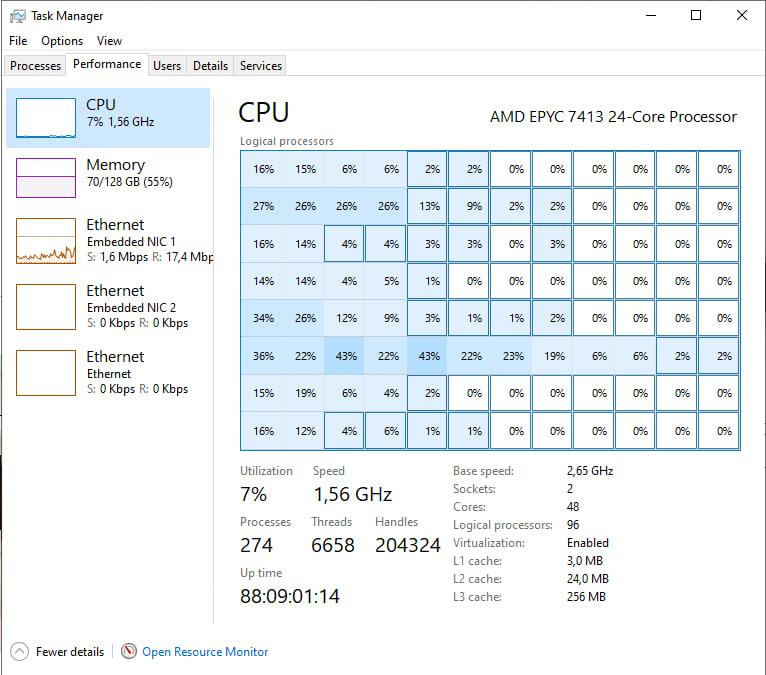Maximize the Task Manager window
The height and width of the screenshot is (675, 766).
click(696, 16)
